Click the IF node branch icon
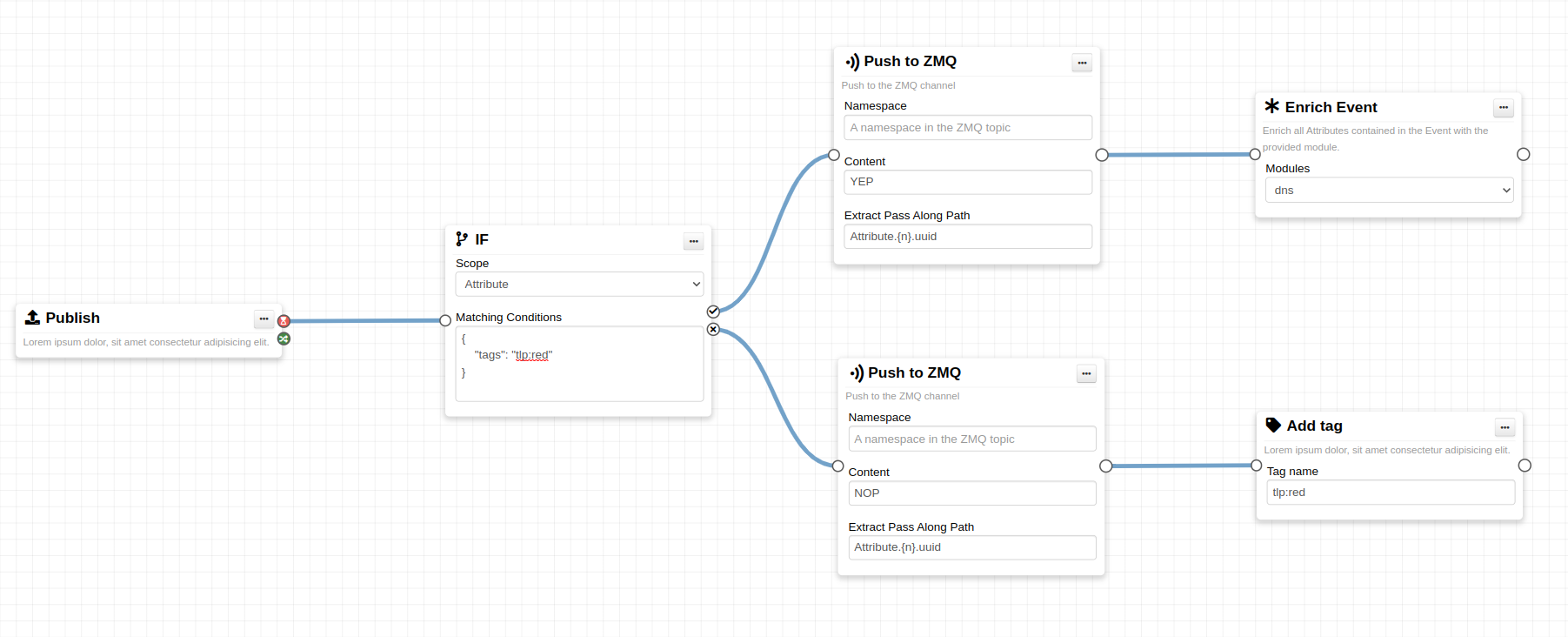Image resolution: width=1568 pixels, height=637 pixels. (462, 238)
